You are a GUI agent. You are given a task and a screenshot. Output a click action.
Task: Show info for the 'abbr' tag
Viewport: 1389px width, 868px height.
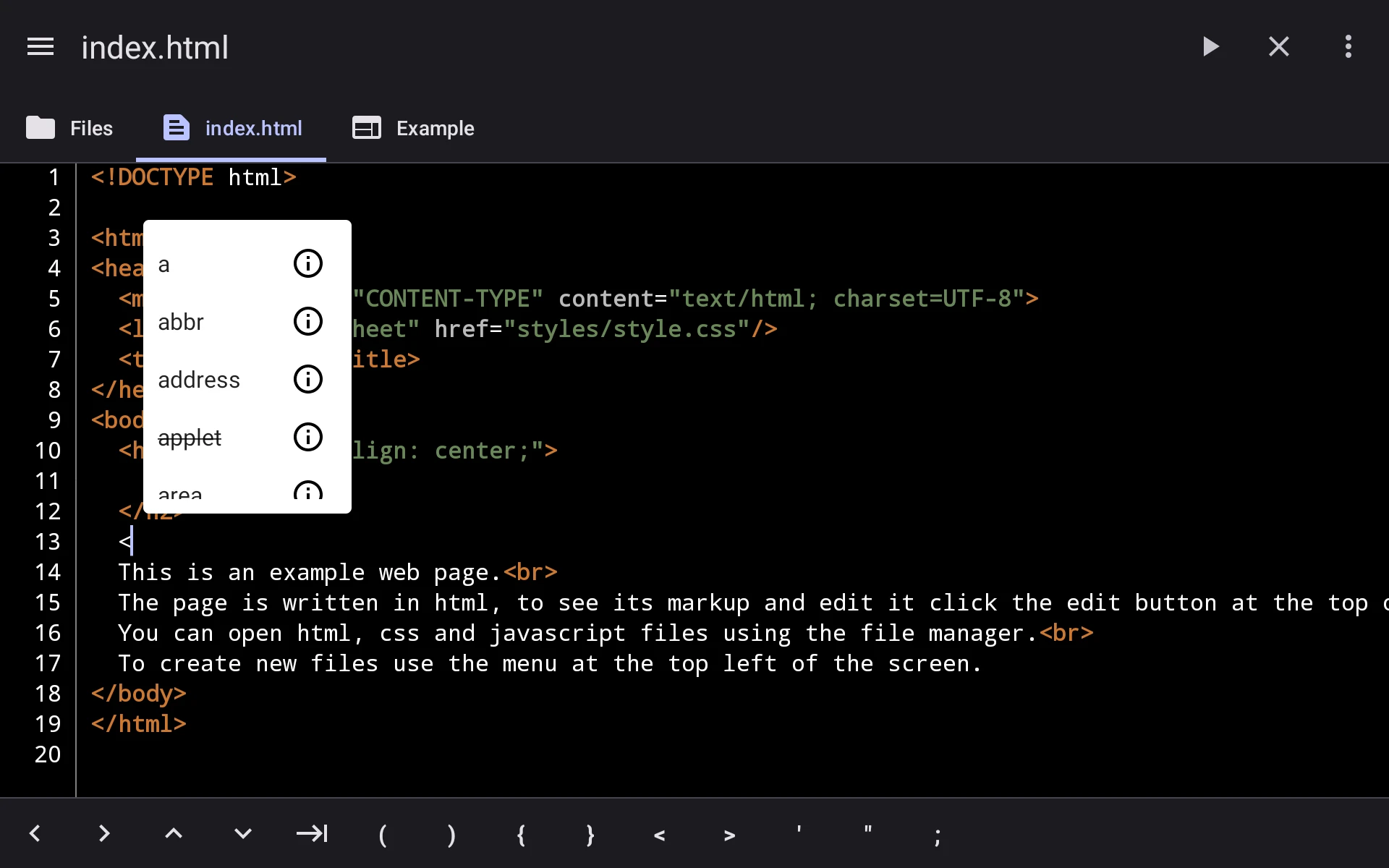(x=308, y=321)
